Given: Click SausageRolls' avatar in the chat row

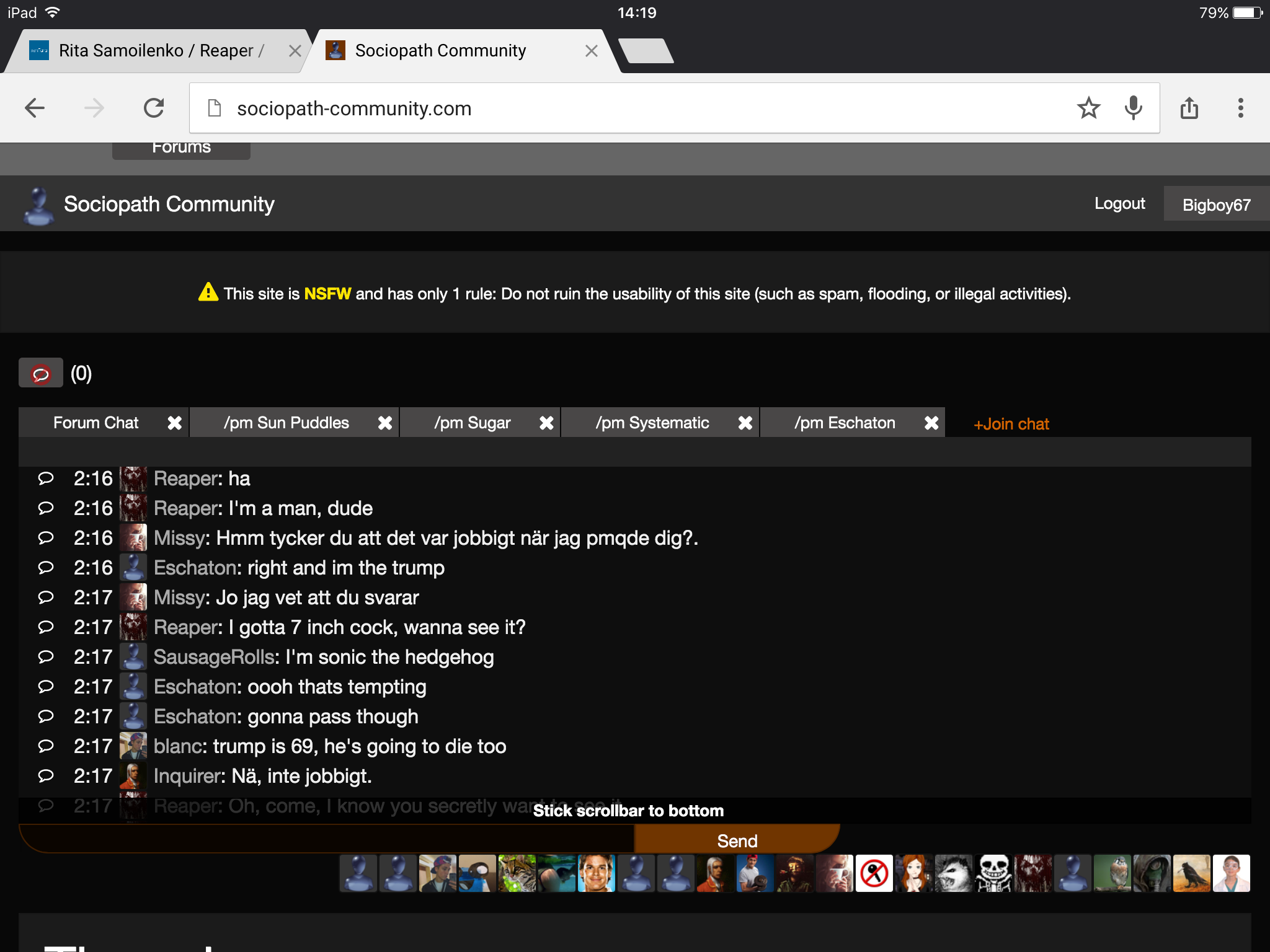Looking at the screenshot, I should (x=133, y=657).
